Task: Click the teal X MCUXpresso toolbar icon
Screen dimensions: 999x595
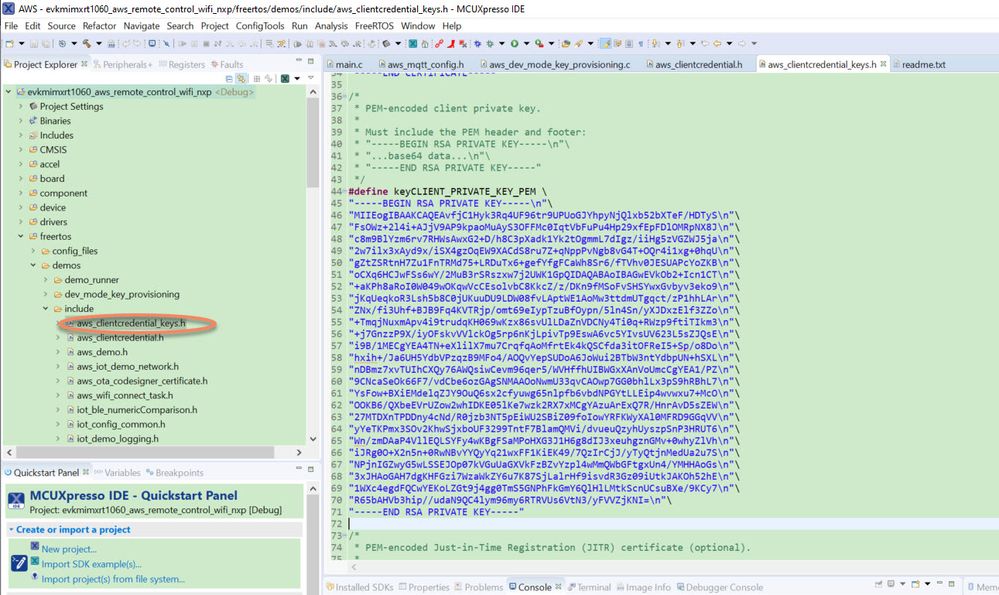Action: [x=413, y=43]
